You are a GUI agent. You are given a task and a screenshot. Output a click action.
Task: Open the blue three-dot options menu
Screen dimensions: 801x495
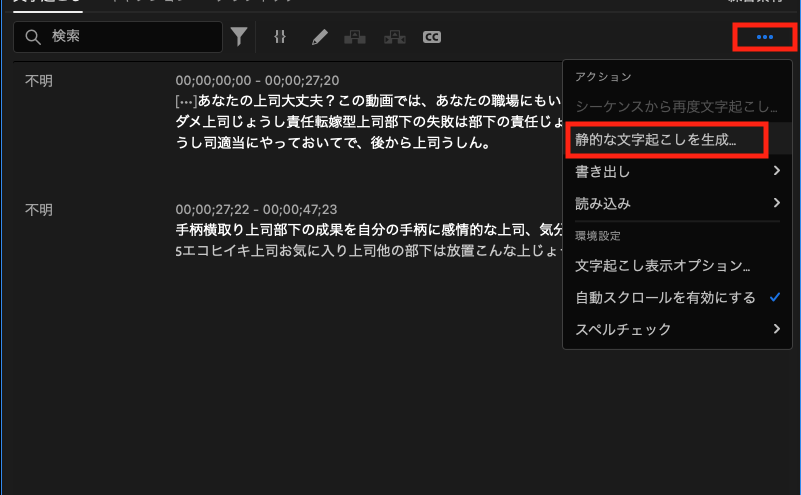(x=765, y=37)
